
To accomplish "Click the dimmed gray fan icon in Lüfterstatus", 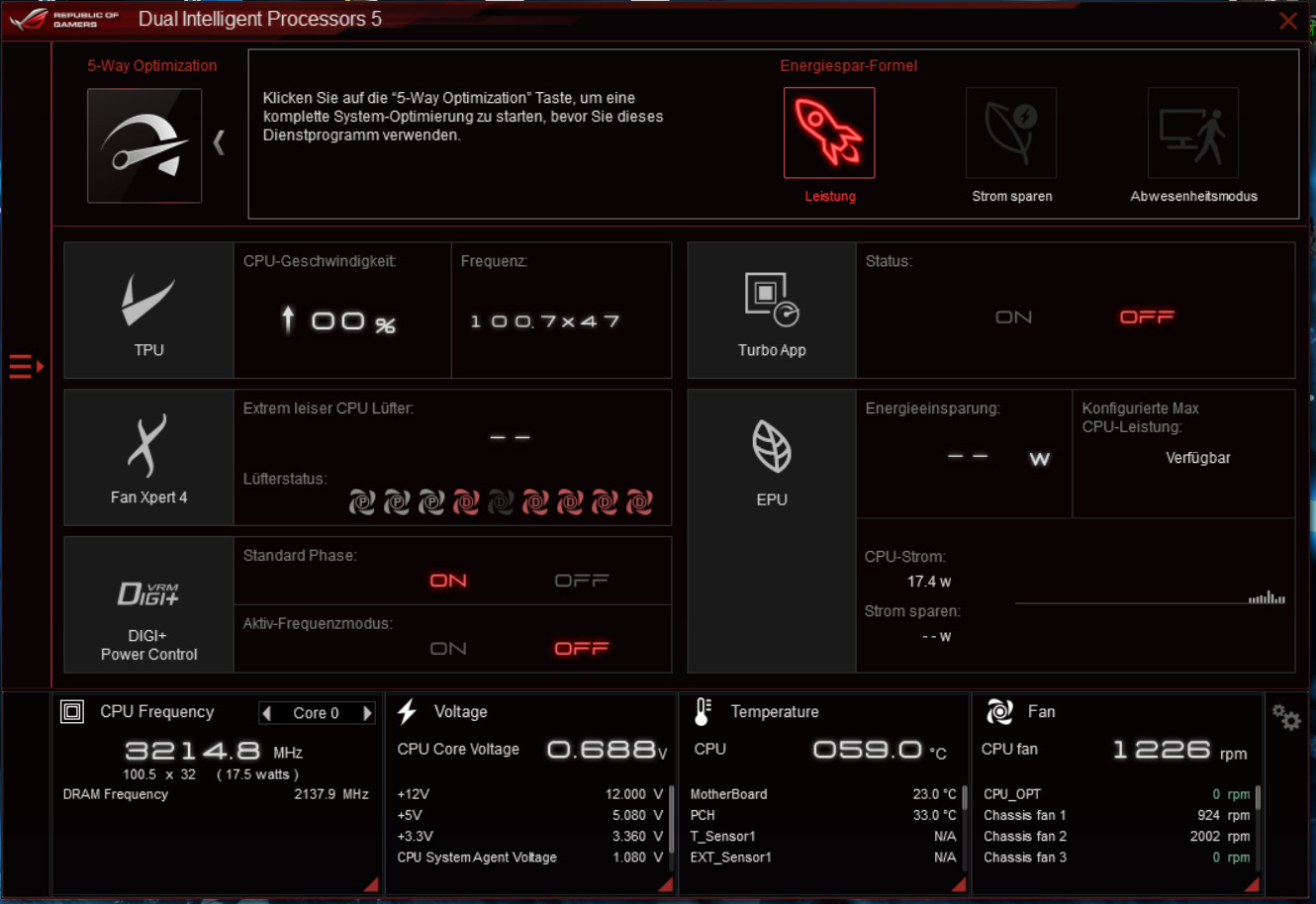I will coord(501,502).
